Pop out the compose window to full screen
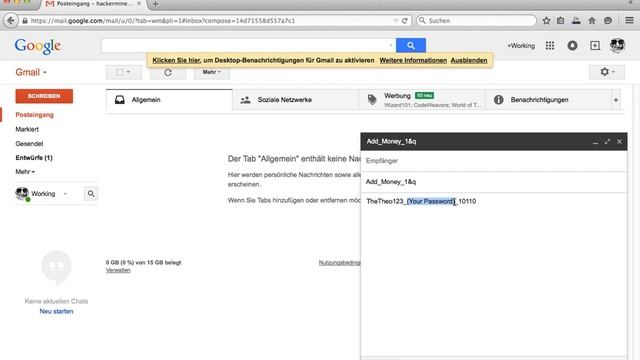 tap(607, 142)
